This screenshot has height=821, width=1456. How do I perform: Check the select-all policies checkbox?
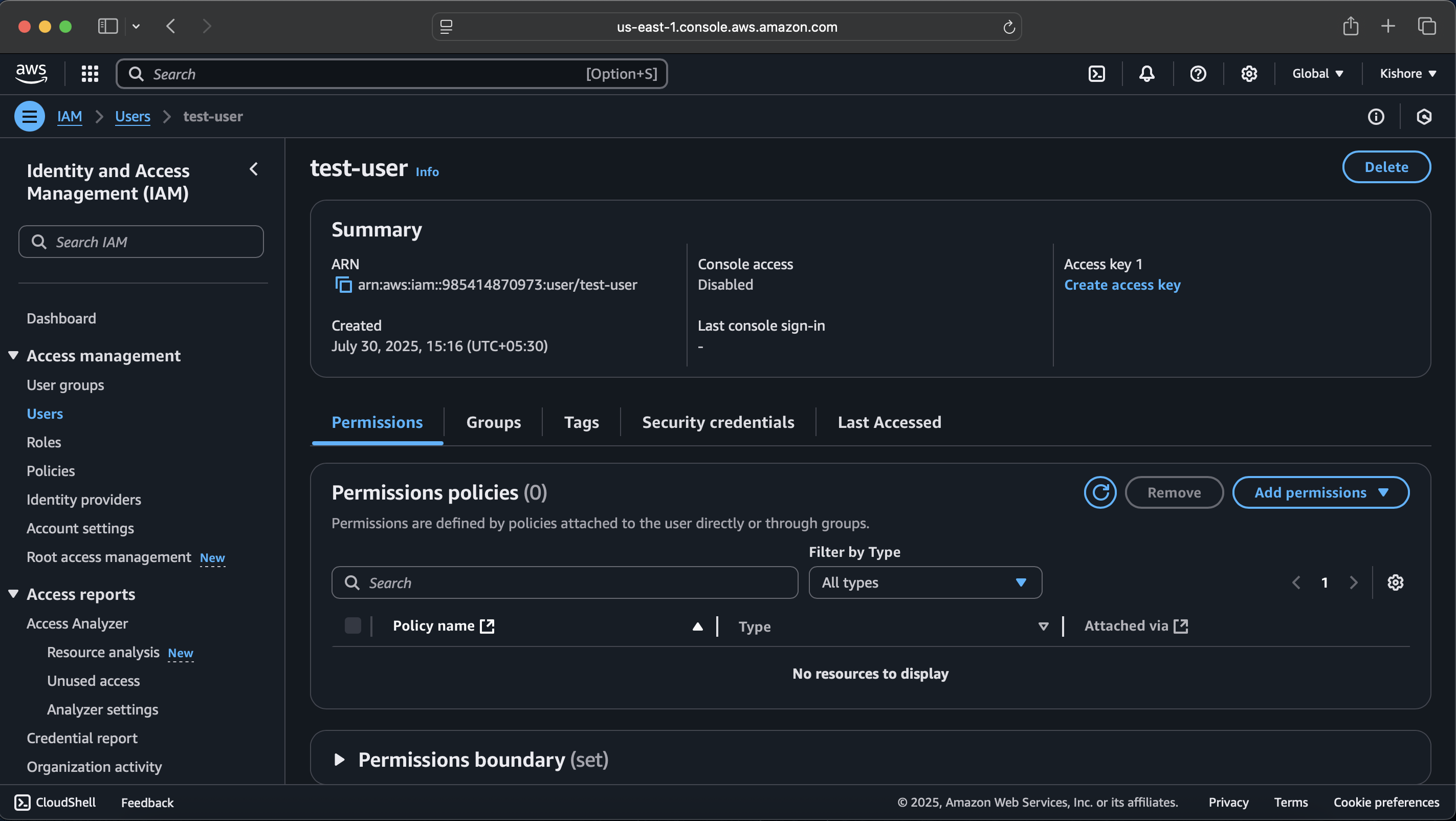click(352, 625)
